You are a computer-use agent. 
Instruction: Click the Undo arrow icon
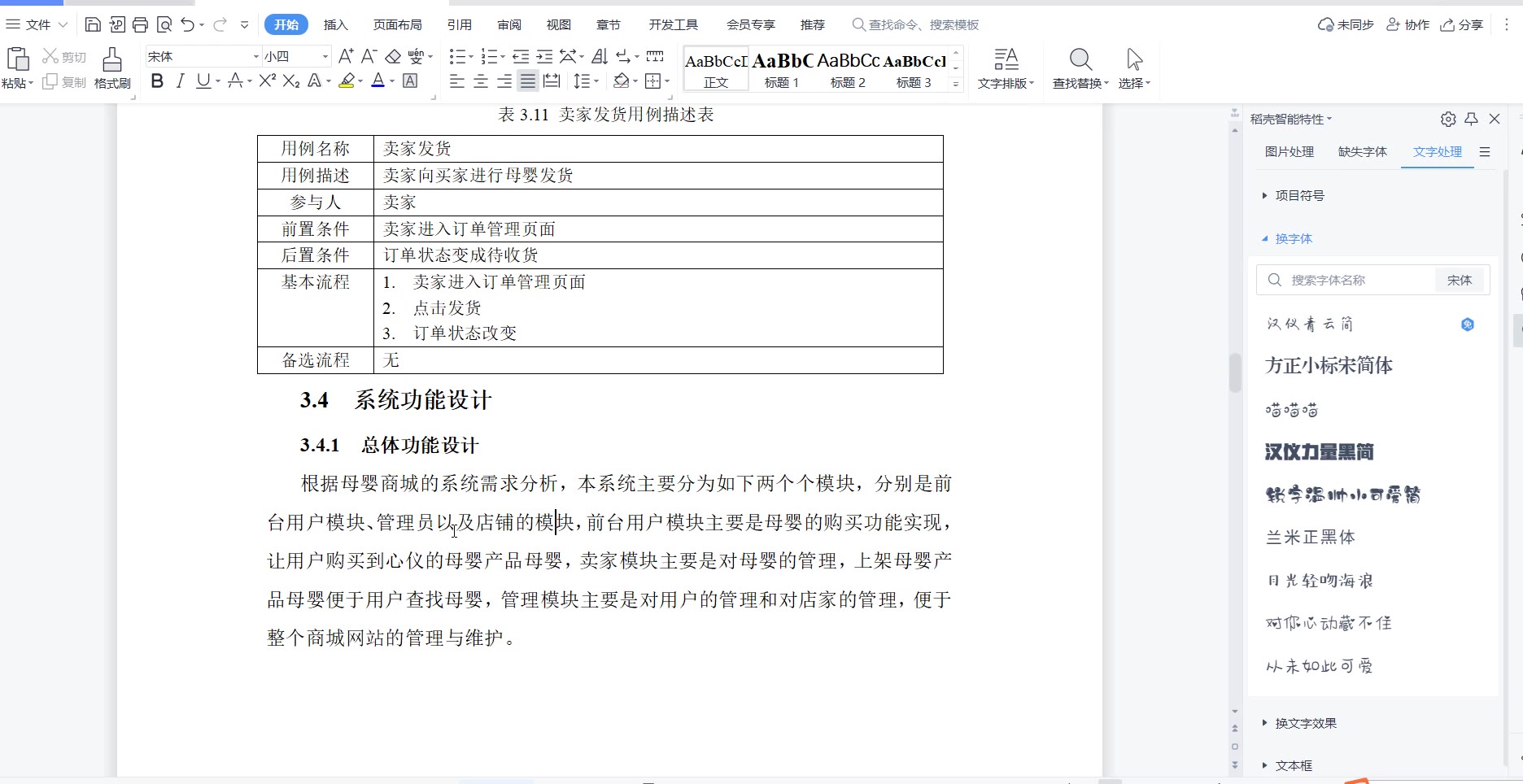click(x=188, y=25)
